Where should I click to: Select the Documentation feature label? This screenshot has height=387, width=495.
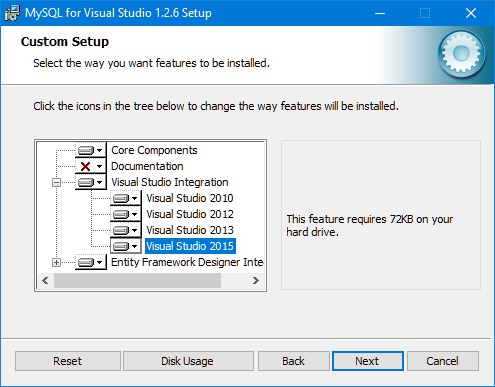(x=147, y=166)
